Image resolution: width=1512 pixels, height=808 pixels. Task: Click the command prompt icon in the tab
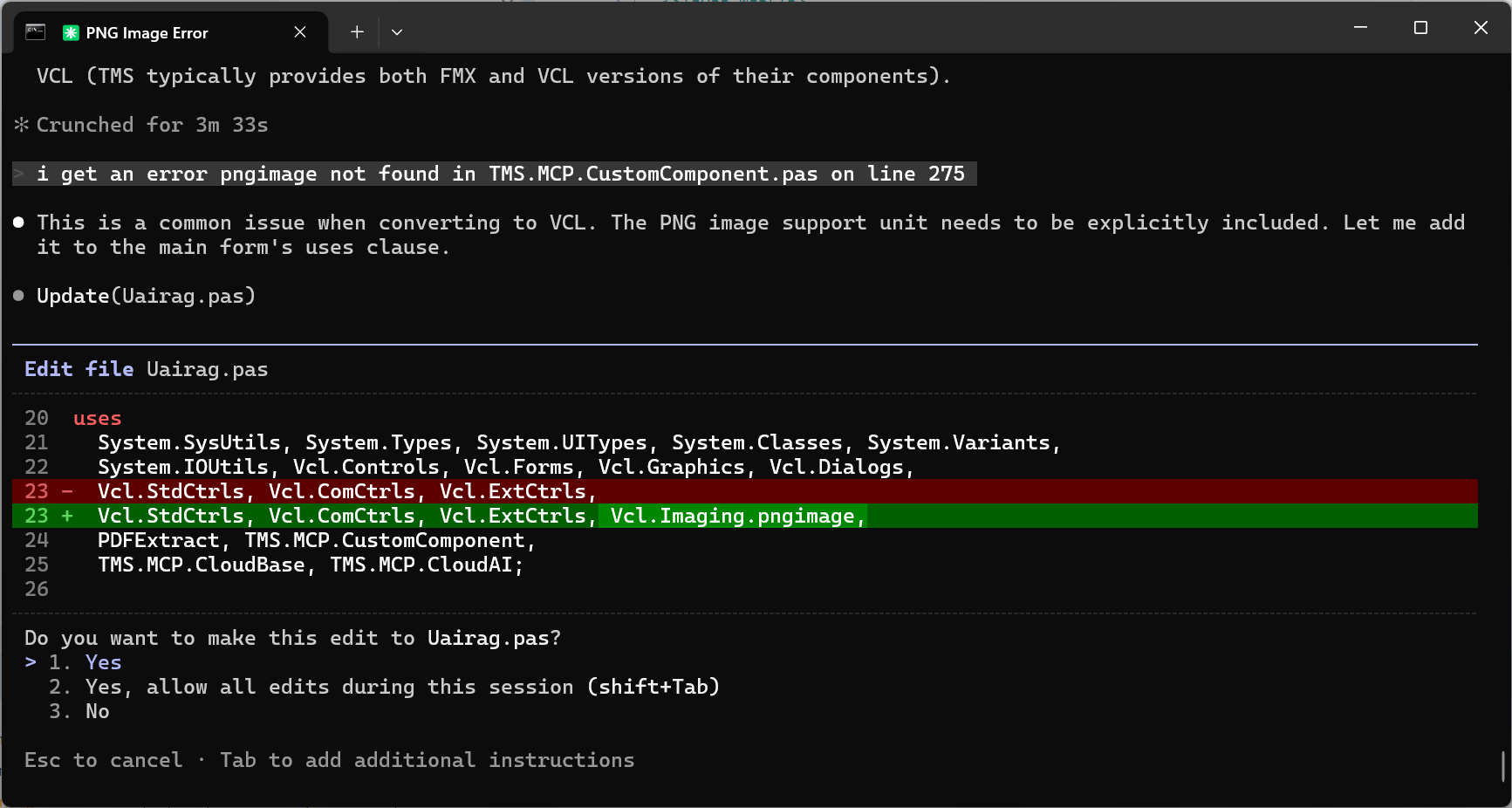point(35,31)
